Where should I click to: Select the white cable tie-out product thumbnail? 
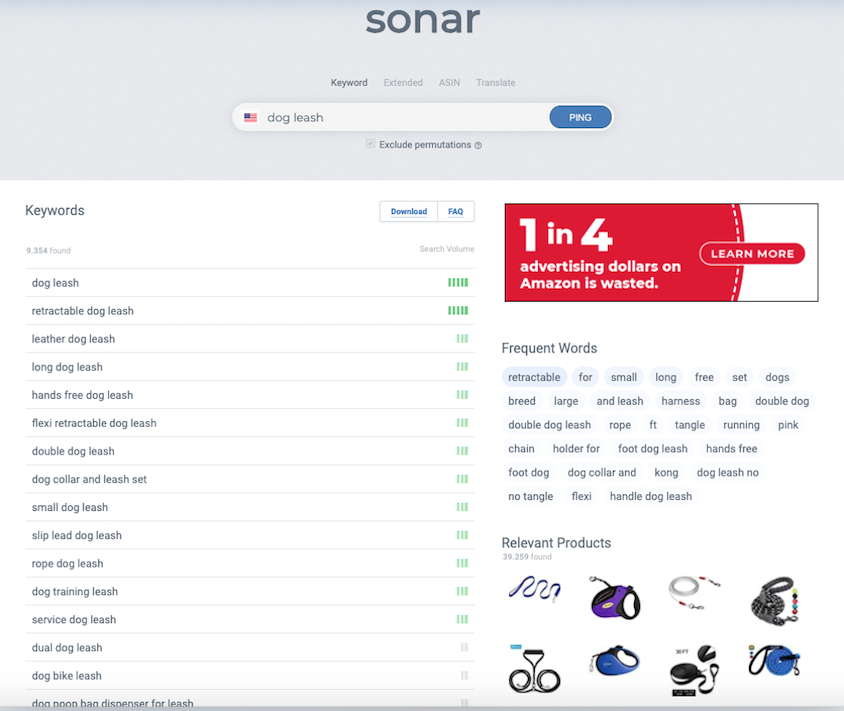694,593
